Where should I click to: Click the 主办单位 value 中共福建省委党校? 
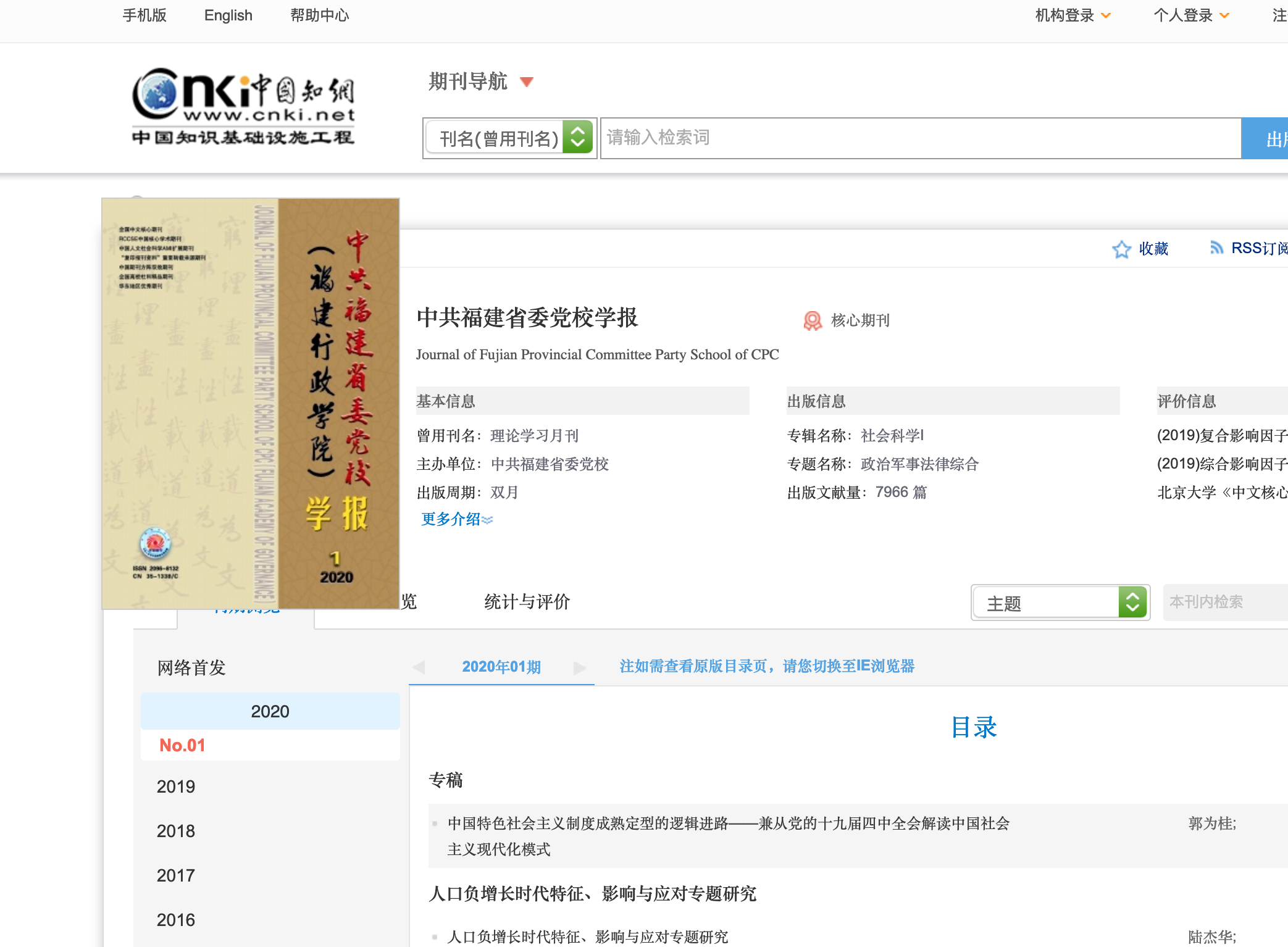[550, 464]
